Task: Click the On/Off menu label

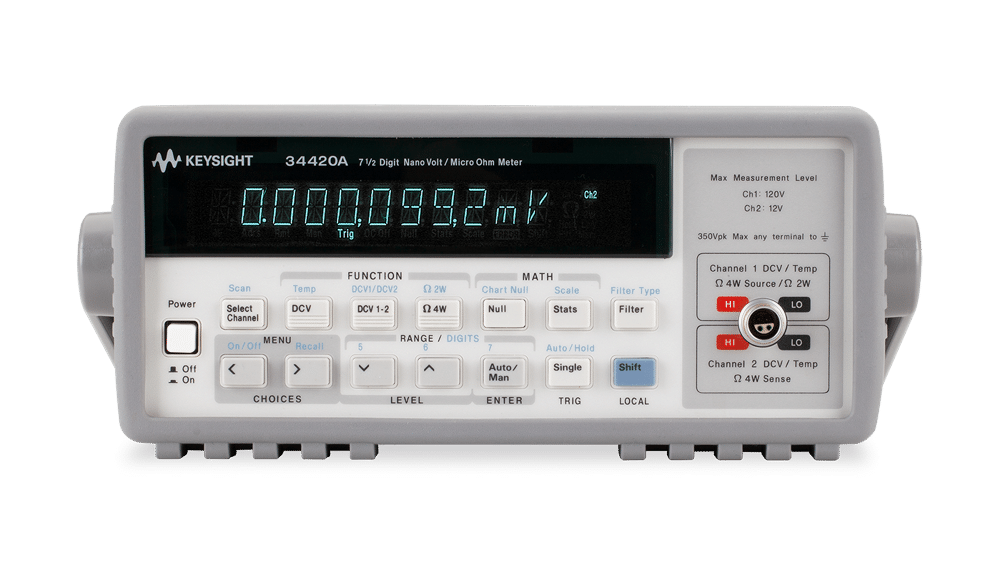Action: coord(244,346)
